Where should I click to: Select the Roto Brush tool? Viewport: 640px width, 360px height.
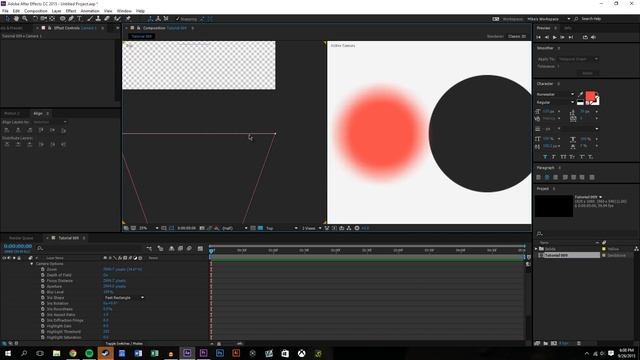(x=117, y=19)
